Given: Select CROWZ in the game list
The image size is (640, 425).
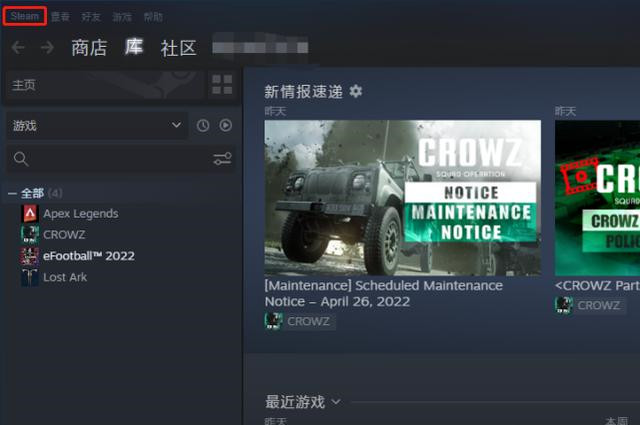Looking at the screenshot, I should pos(64,235).
